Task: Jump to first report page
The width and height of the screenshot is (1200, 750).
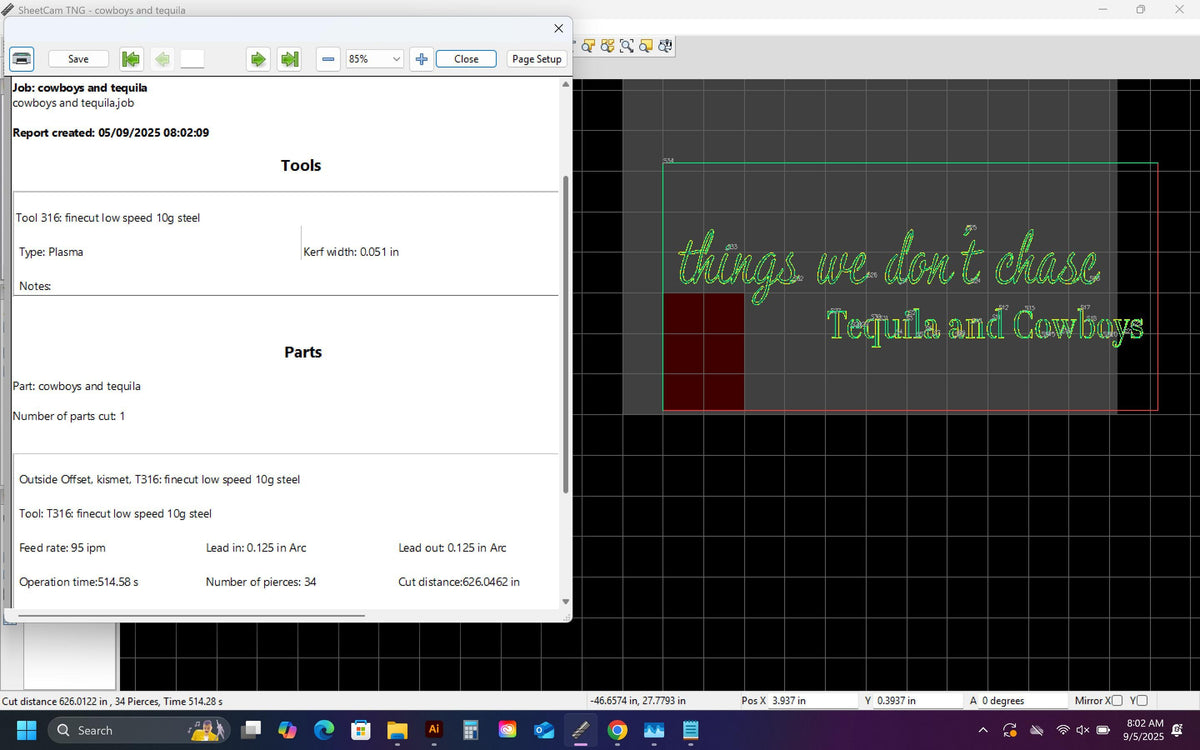Action: [130, 59]
